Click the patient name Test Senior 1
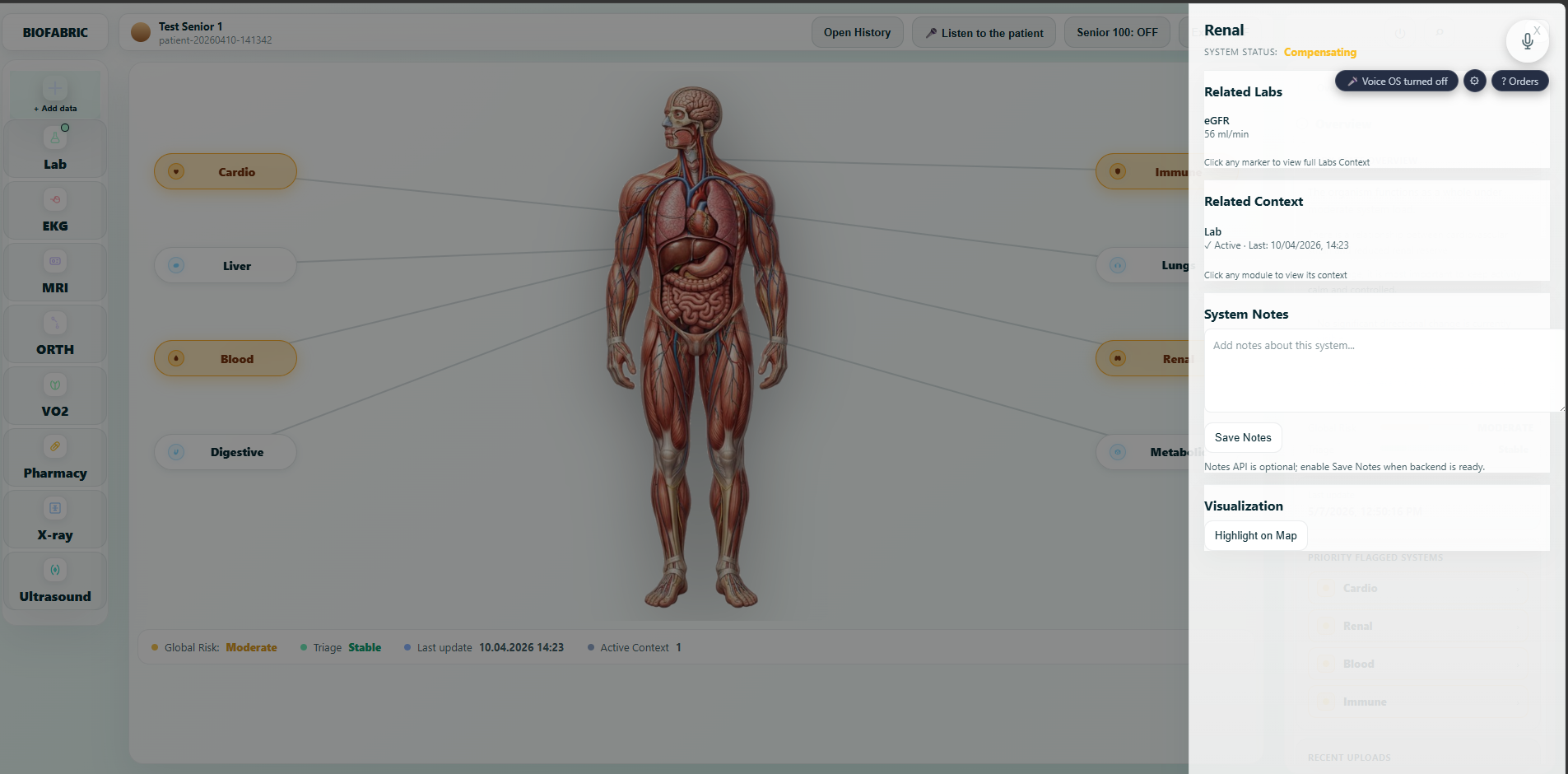Viewport: 1568px width, 774px height. (x=190, y=26)
